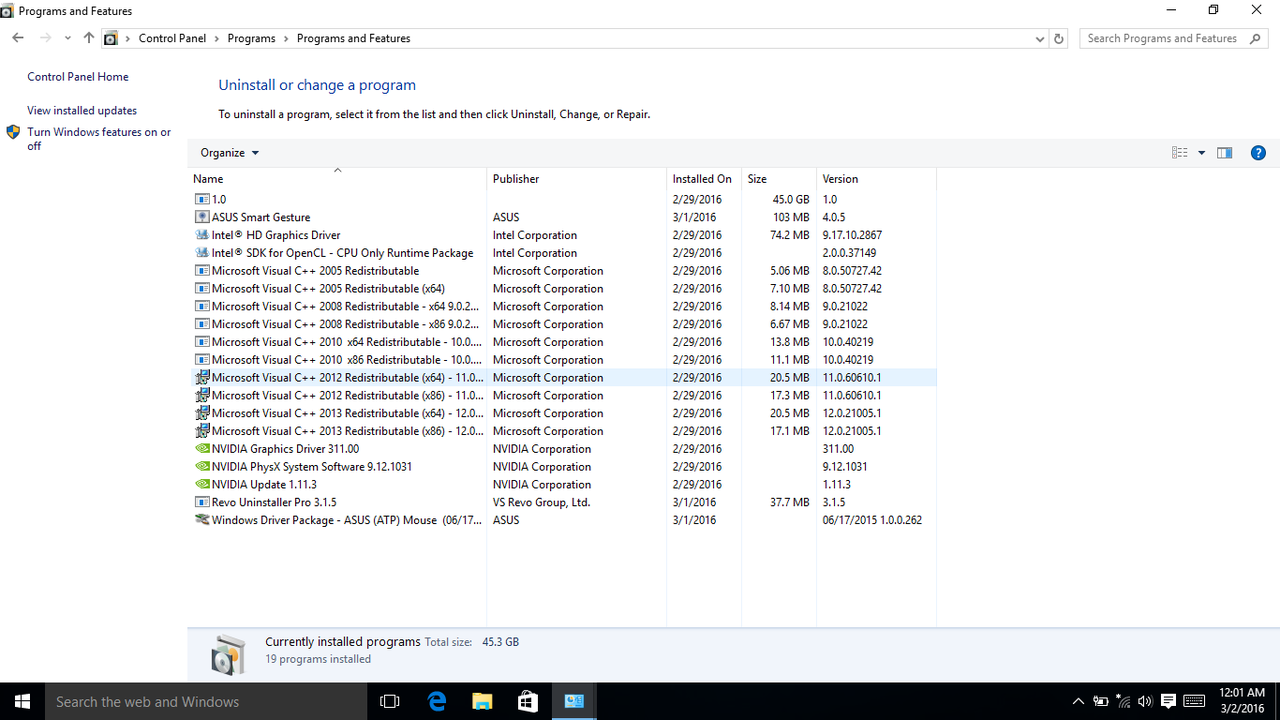Viewport: 1280px width, 720px height.
Task: Click the icon of program named 1.0
Action: tap(202, 199)
